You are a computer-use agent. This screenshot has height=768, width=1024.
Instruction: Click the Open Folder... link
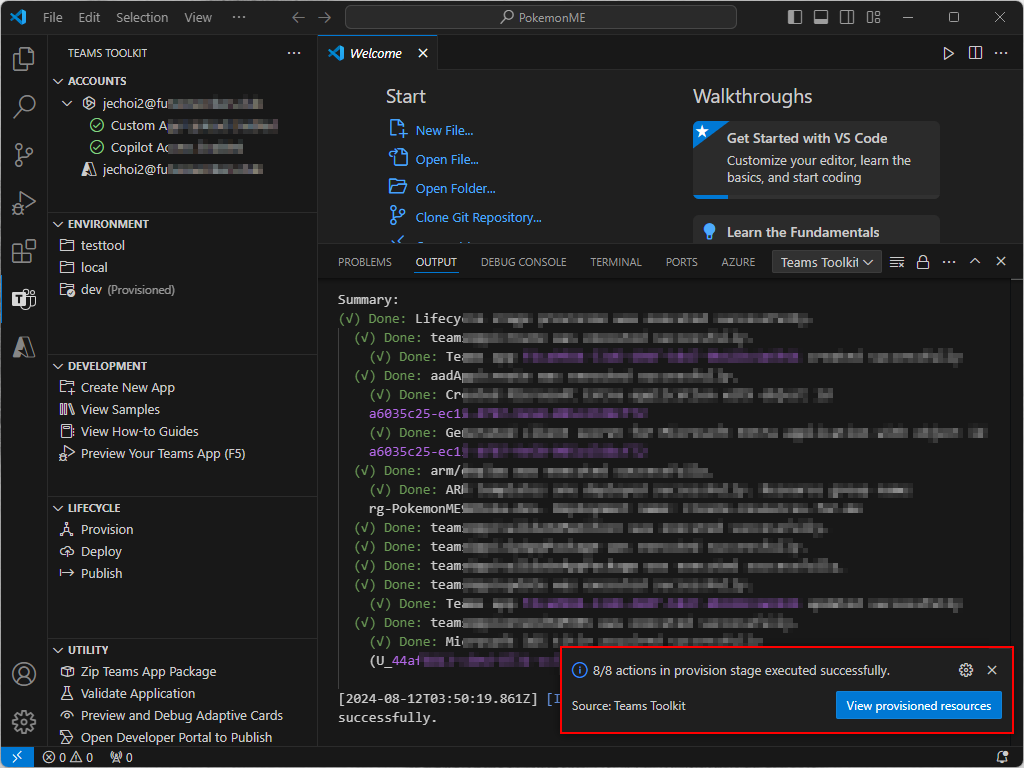[455, 189]
